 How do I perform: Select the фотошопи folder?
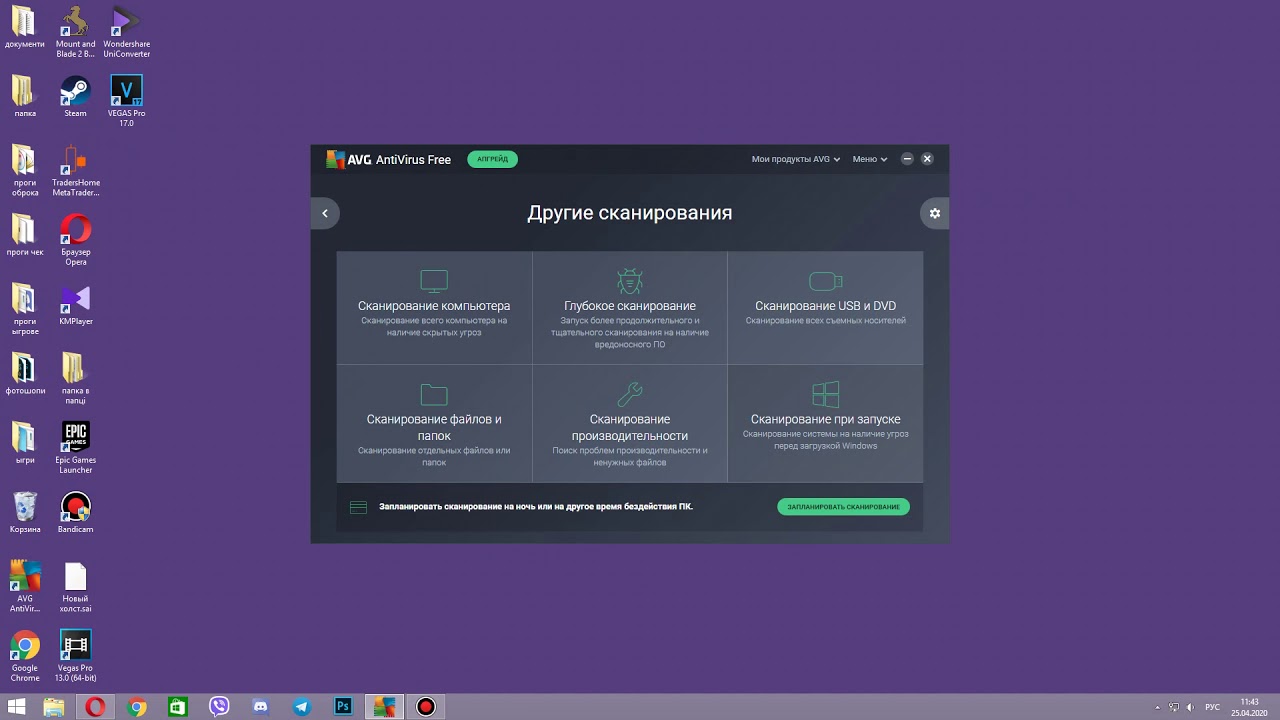[24, 374]
